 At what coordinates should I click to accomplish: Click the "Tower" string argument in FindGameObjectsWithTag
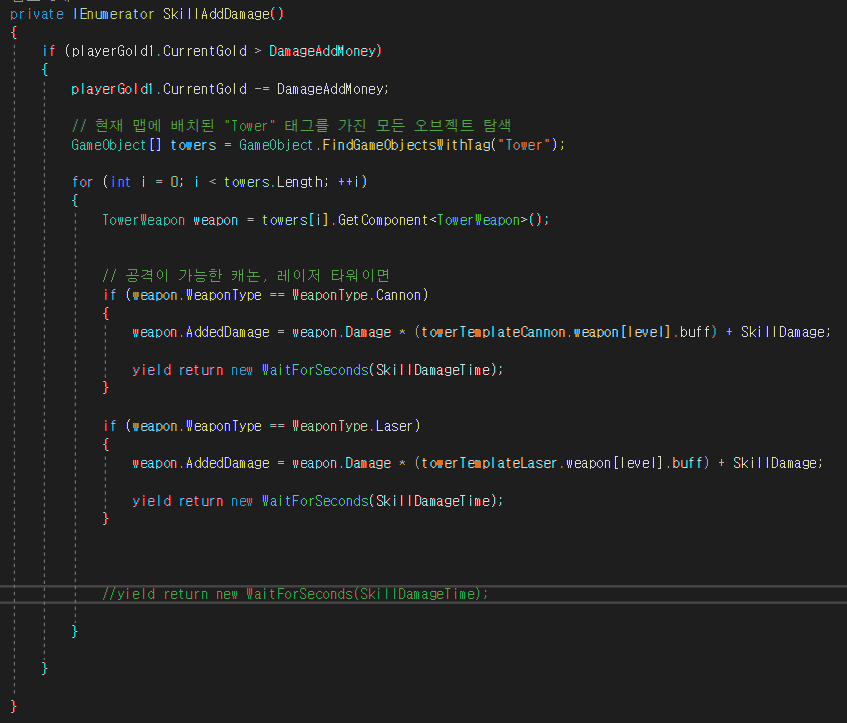tap(528, 144)
